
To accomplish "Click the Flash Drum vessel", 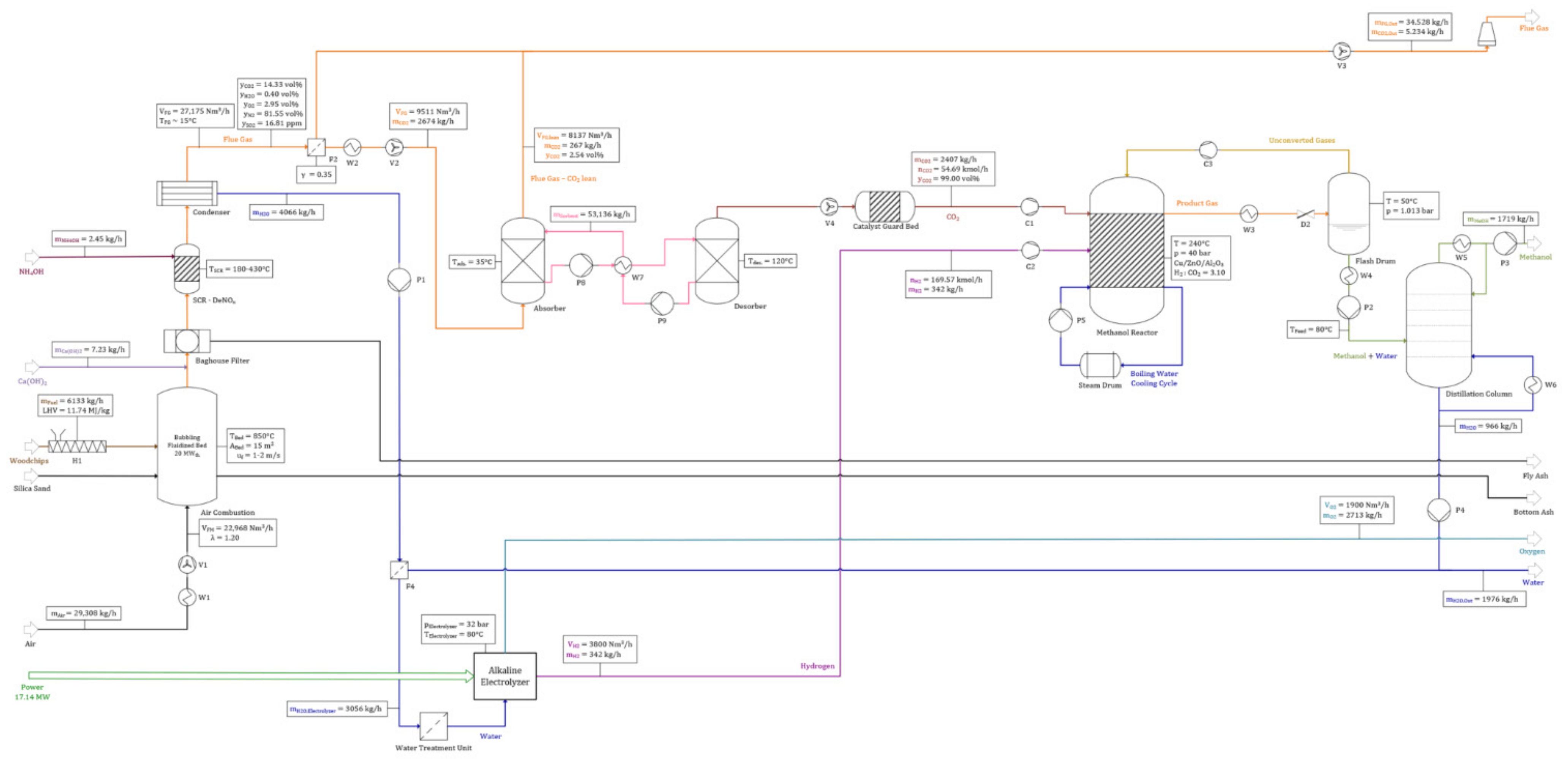I will pos(1348,213).
